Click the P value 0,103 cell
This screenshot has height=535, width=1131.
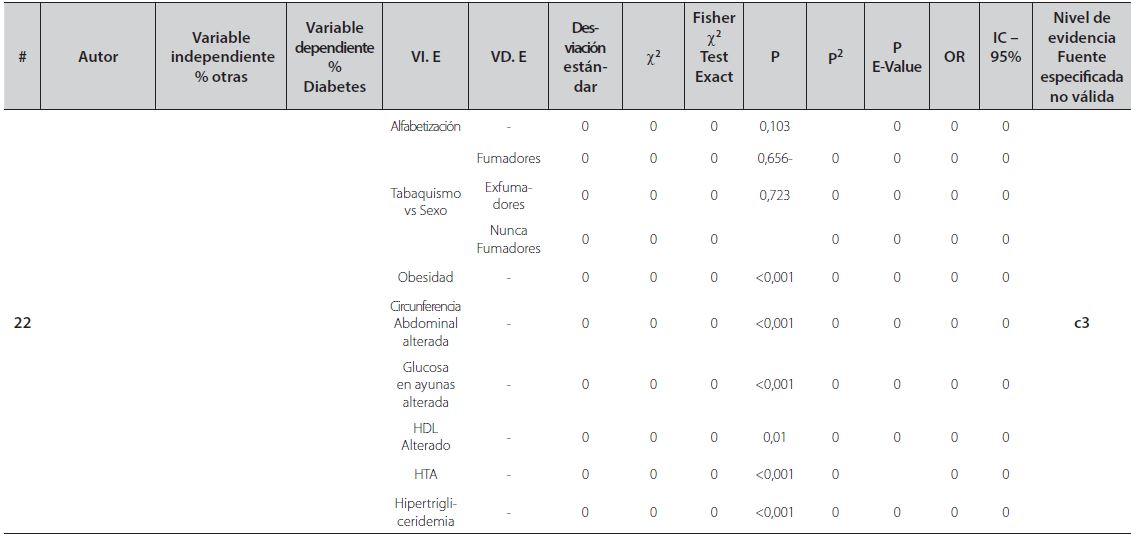[775, 127]
